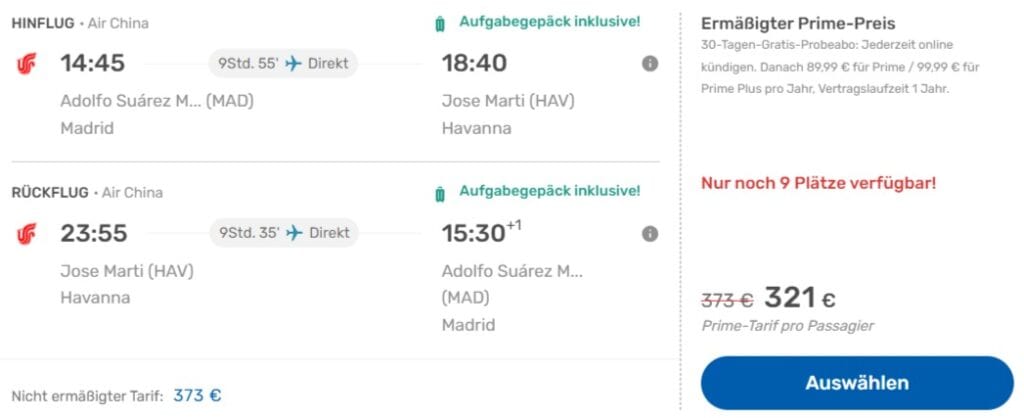Click the airplane icon in the 9Std. 55' badge
The height and width of the screenshot is (418, 1024).
tap(293, 64)
